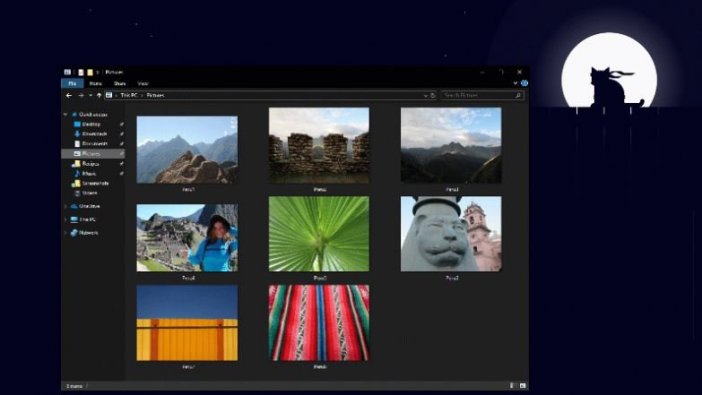Expand the Network tree node
Image resolution: width=702 pixels, height=395 pixels.
coord(65,233)
